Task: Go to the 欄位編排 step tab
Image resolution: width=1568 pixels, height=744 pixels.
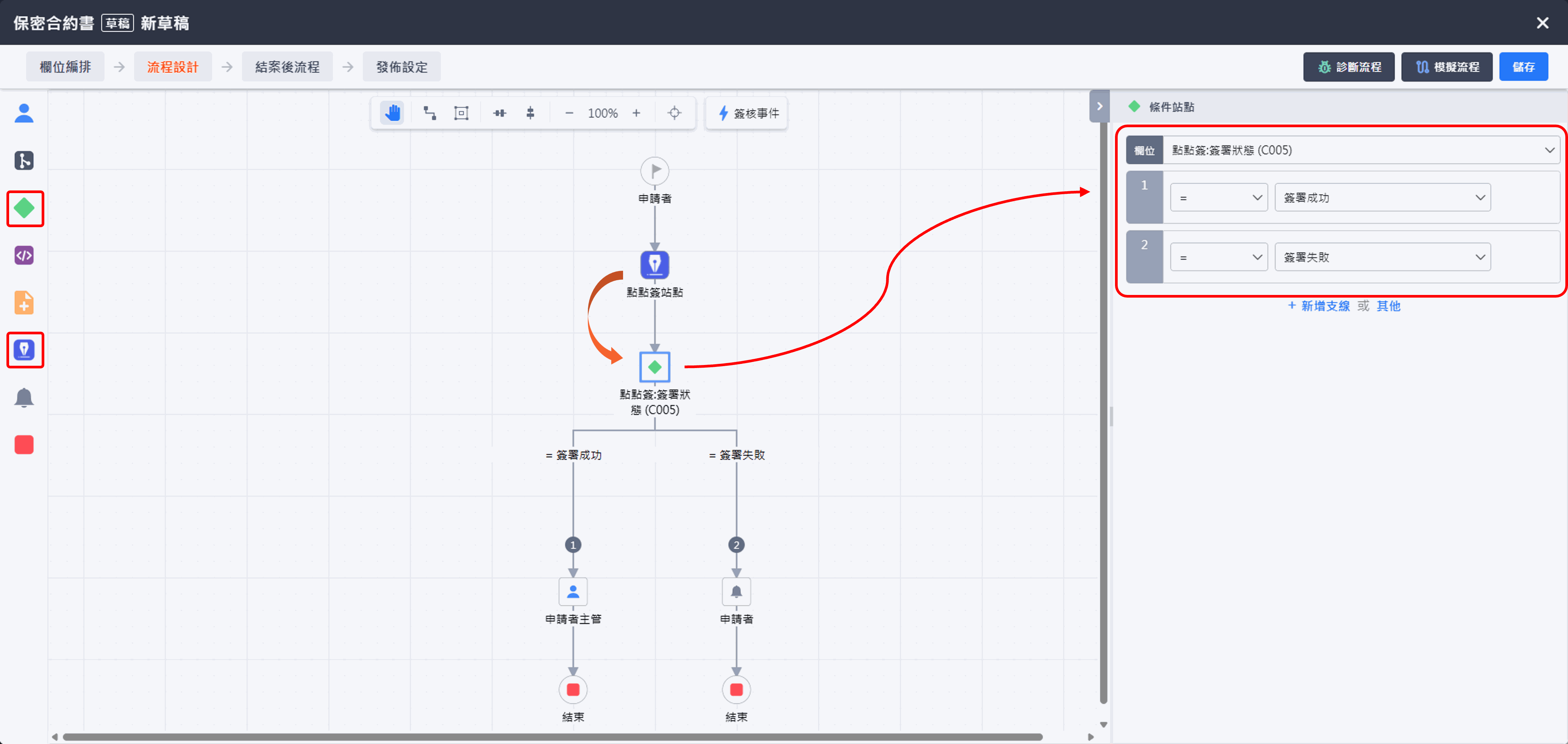Action: click(65, 67)
